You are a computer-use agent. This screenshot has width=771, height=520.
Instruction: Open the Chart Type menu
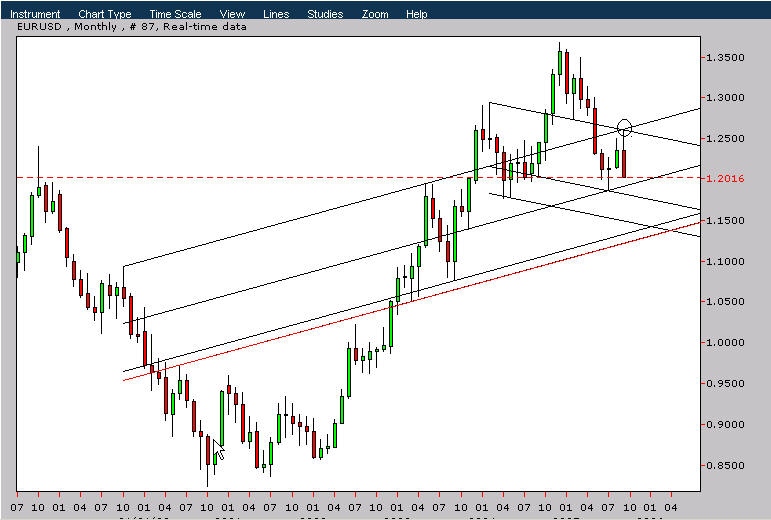coord(105,14)
